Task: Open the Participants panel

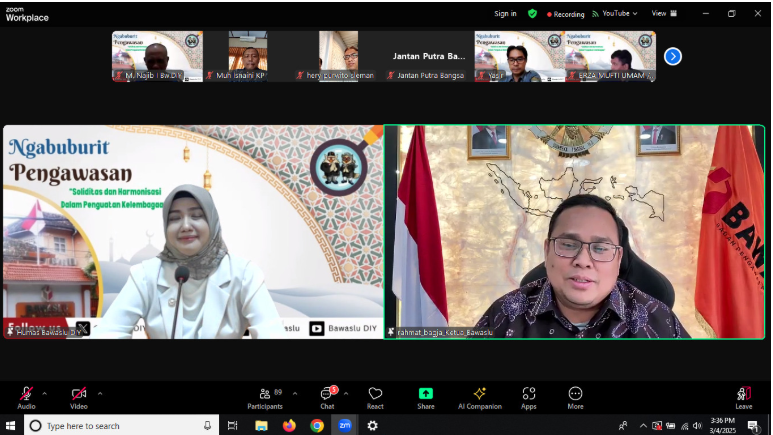Action: point(265,398)
